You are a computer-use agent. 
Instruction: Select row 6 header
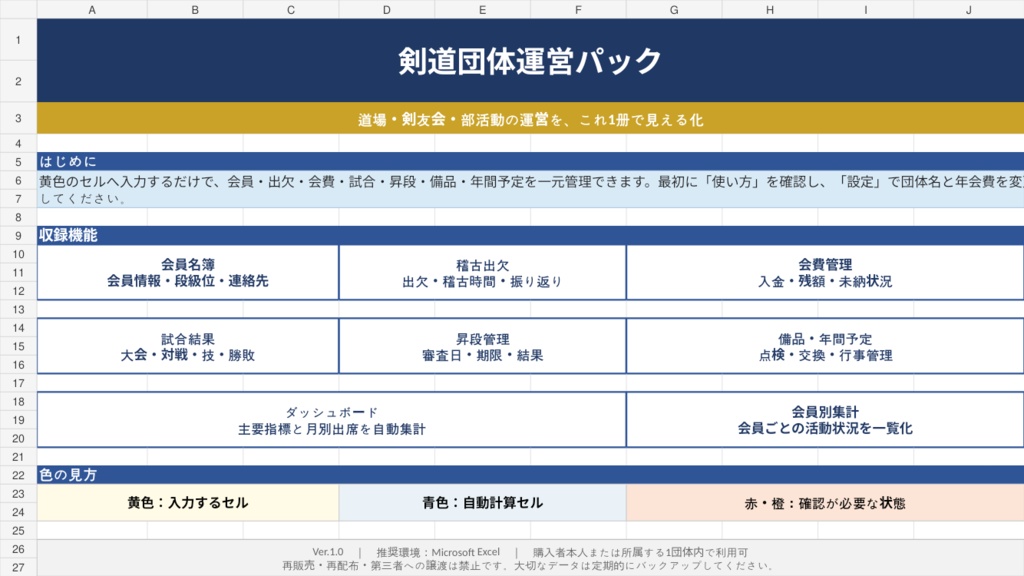tap(18, 180)
